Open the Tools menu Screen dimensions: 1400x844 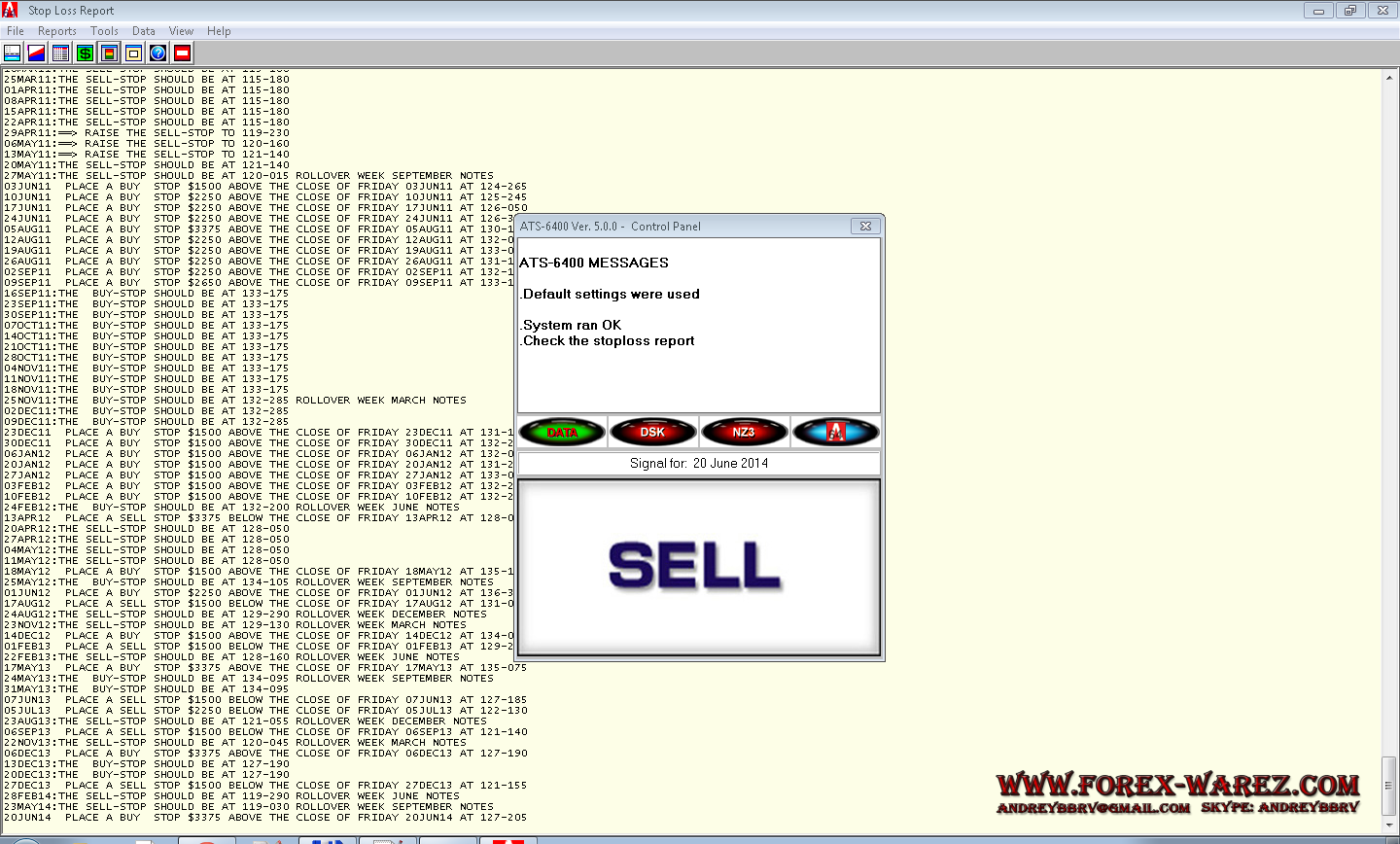pos(104,31)
